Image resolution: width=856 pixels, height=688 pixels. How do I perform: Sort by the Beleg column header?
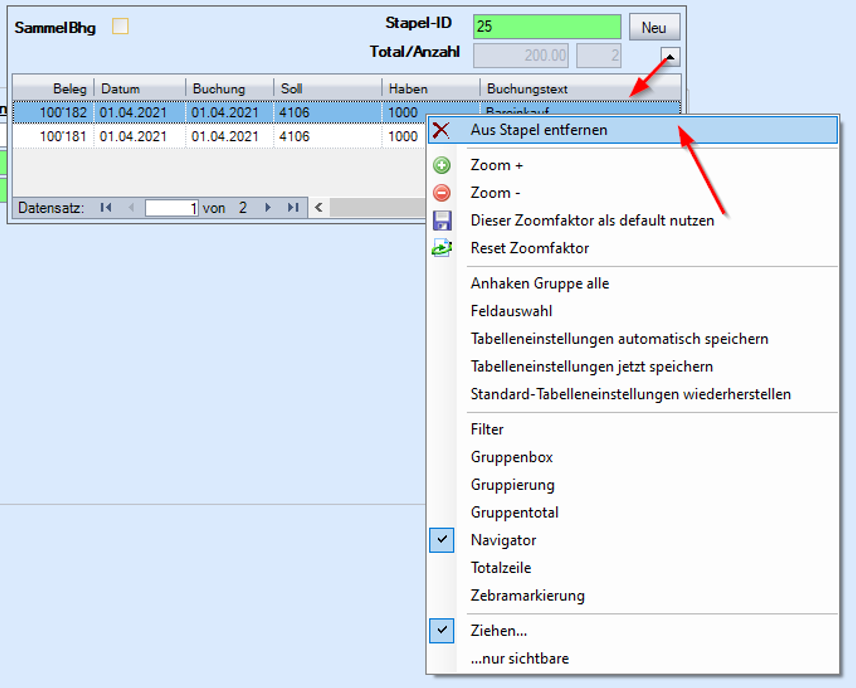tap(54, 88)
